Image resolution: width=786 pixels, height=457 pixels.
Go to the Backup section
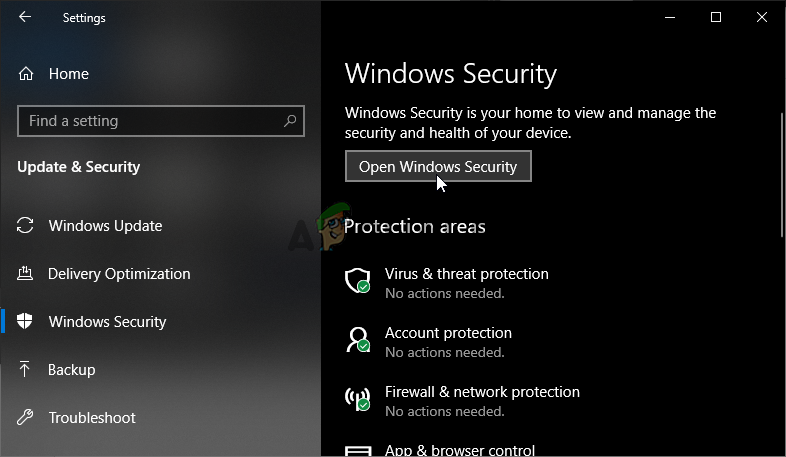(x=72, y=370)
